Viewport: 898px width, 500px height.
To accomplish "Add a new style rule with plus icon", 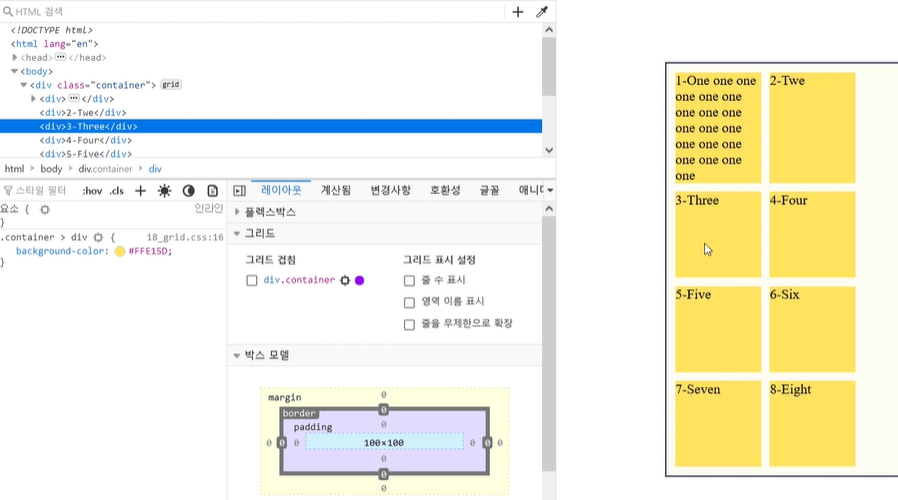I will (x=140, y=191).
